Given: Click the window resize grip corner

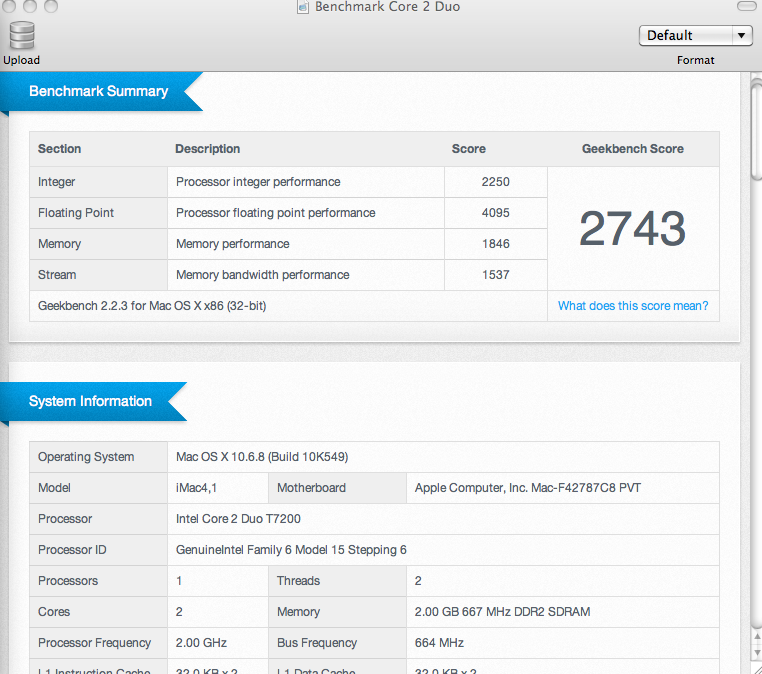Looking at the screenshot, I should tap(757, 669).
